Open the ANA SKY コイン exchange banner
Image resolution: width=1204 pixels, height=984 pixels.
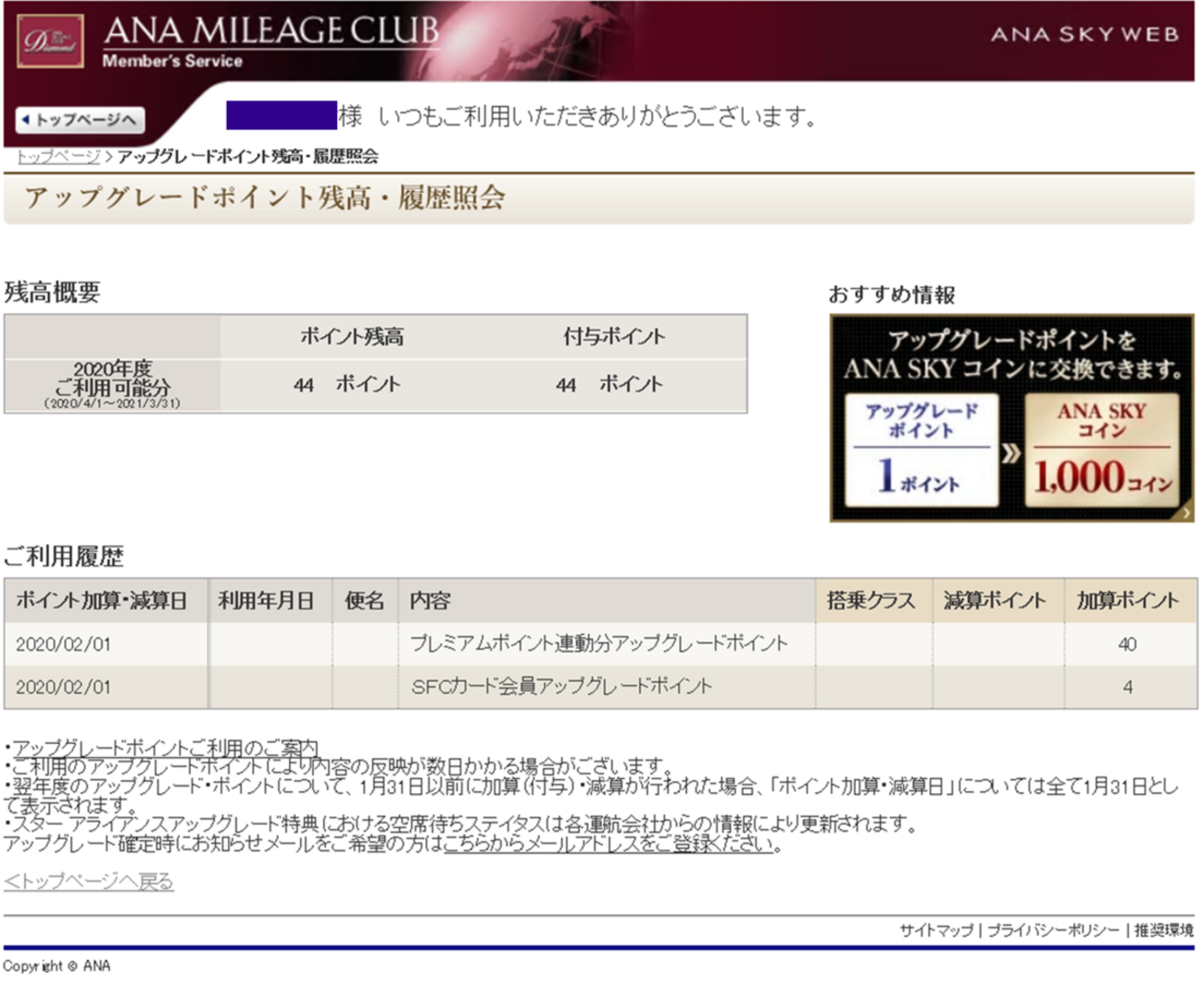[x=1011, y=418]
